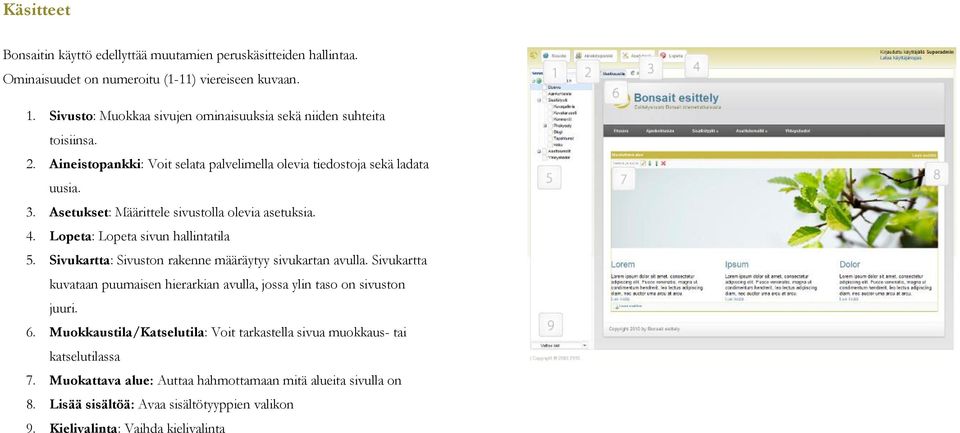The height and width of the screenshot is (433, 960).
Task: Open Ajankohtaista in the site navigation bar
Action: [x=660, y=131]
